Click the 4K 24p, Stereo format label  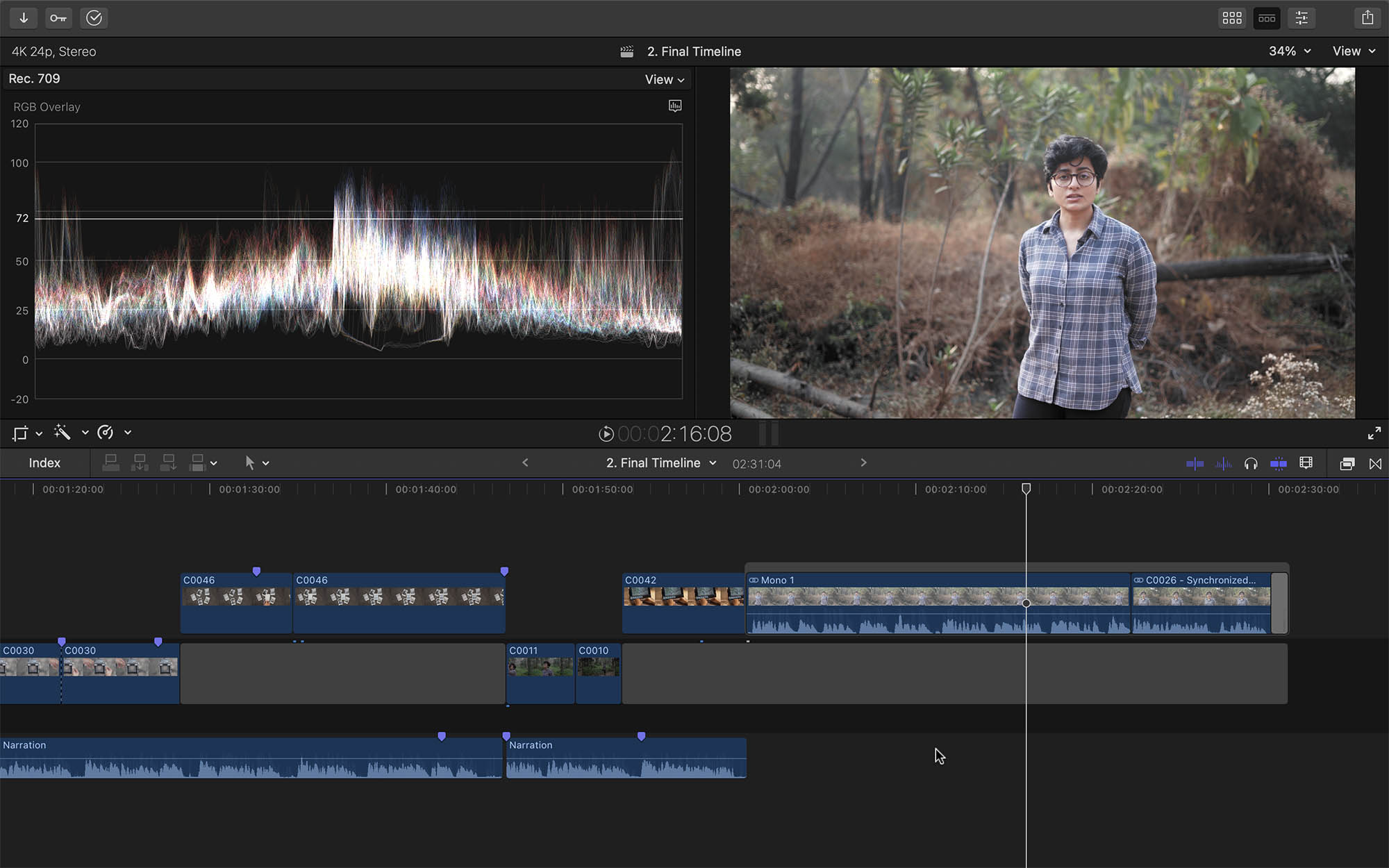tap(53, 51)
